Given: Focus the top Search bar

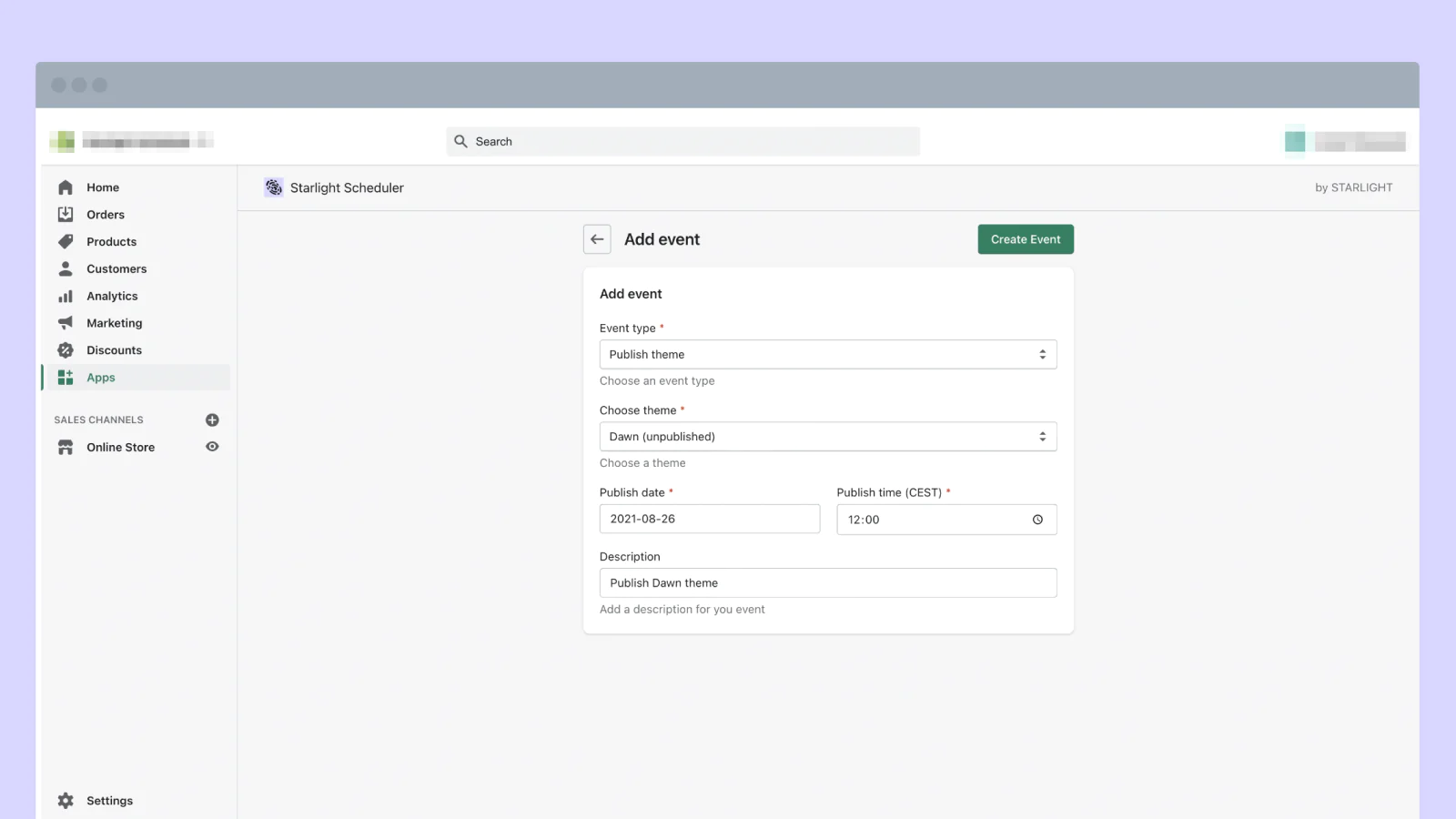Looking at the screenshot, I should point(682,142).
